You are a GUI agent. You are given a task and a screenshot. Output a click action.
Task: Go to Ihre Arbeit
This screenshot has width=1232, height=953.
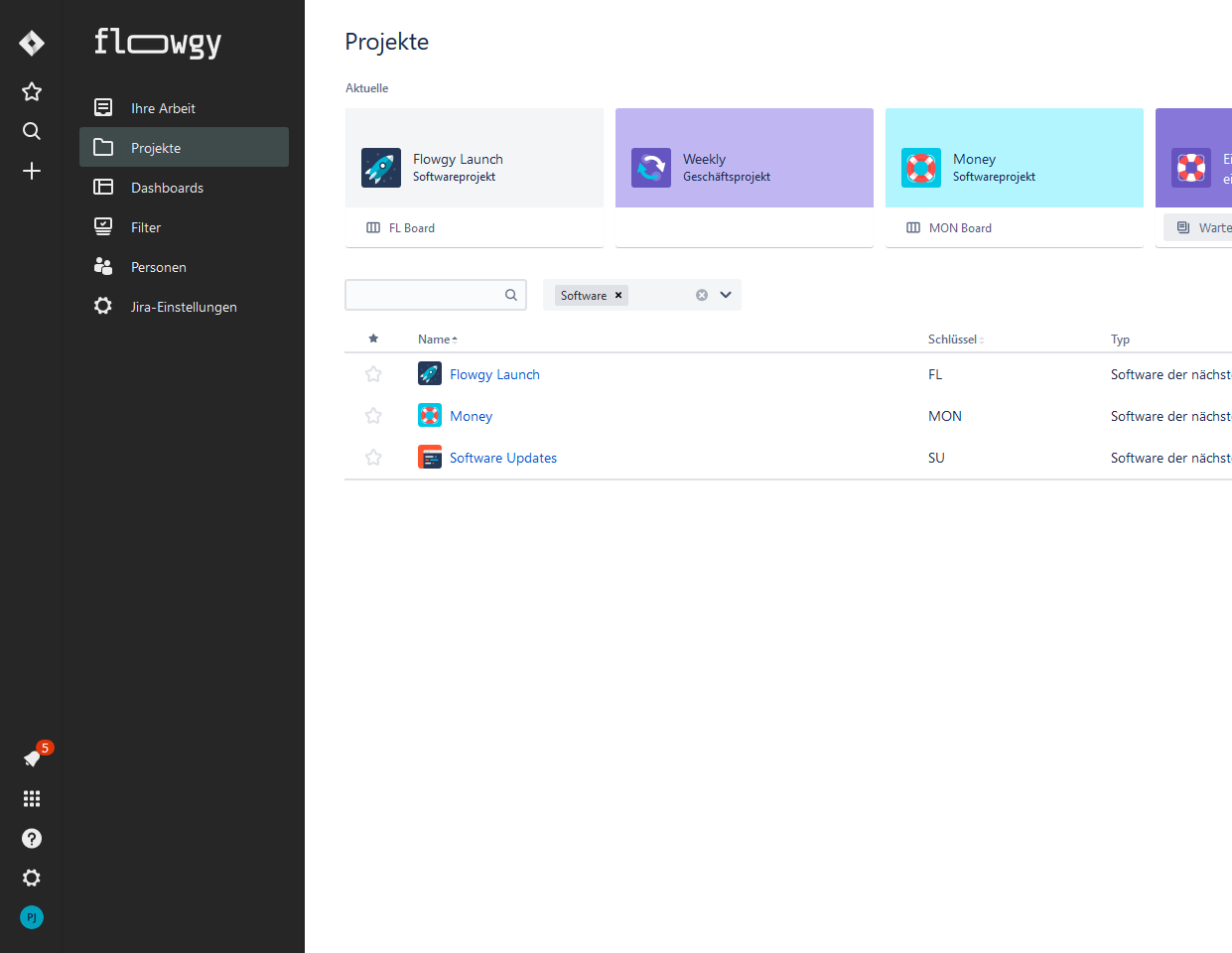(x=184, y=107)
